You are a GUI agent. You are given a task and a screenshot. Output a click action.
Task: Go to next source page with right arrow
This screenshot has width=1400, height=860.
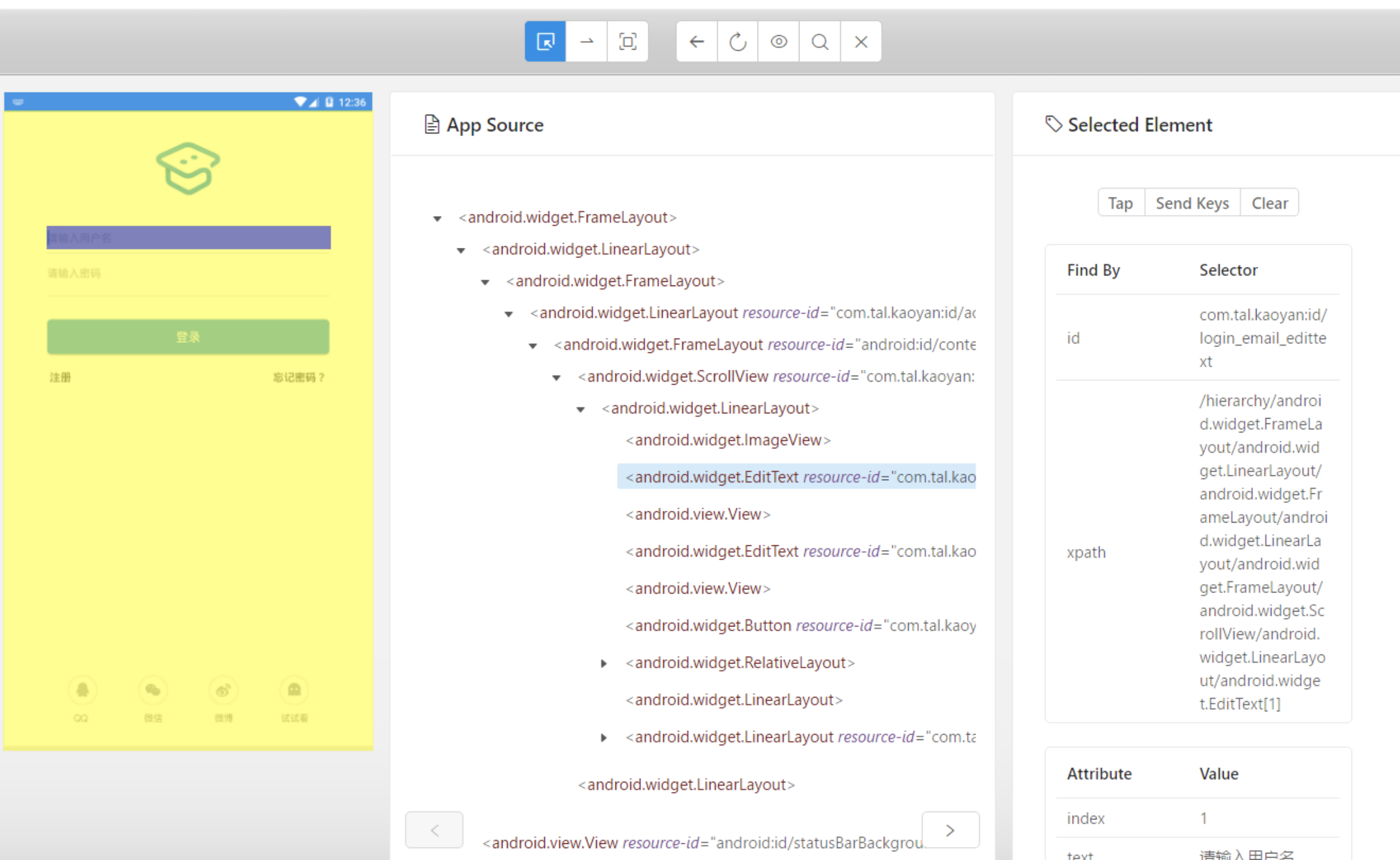950,830
